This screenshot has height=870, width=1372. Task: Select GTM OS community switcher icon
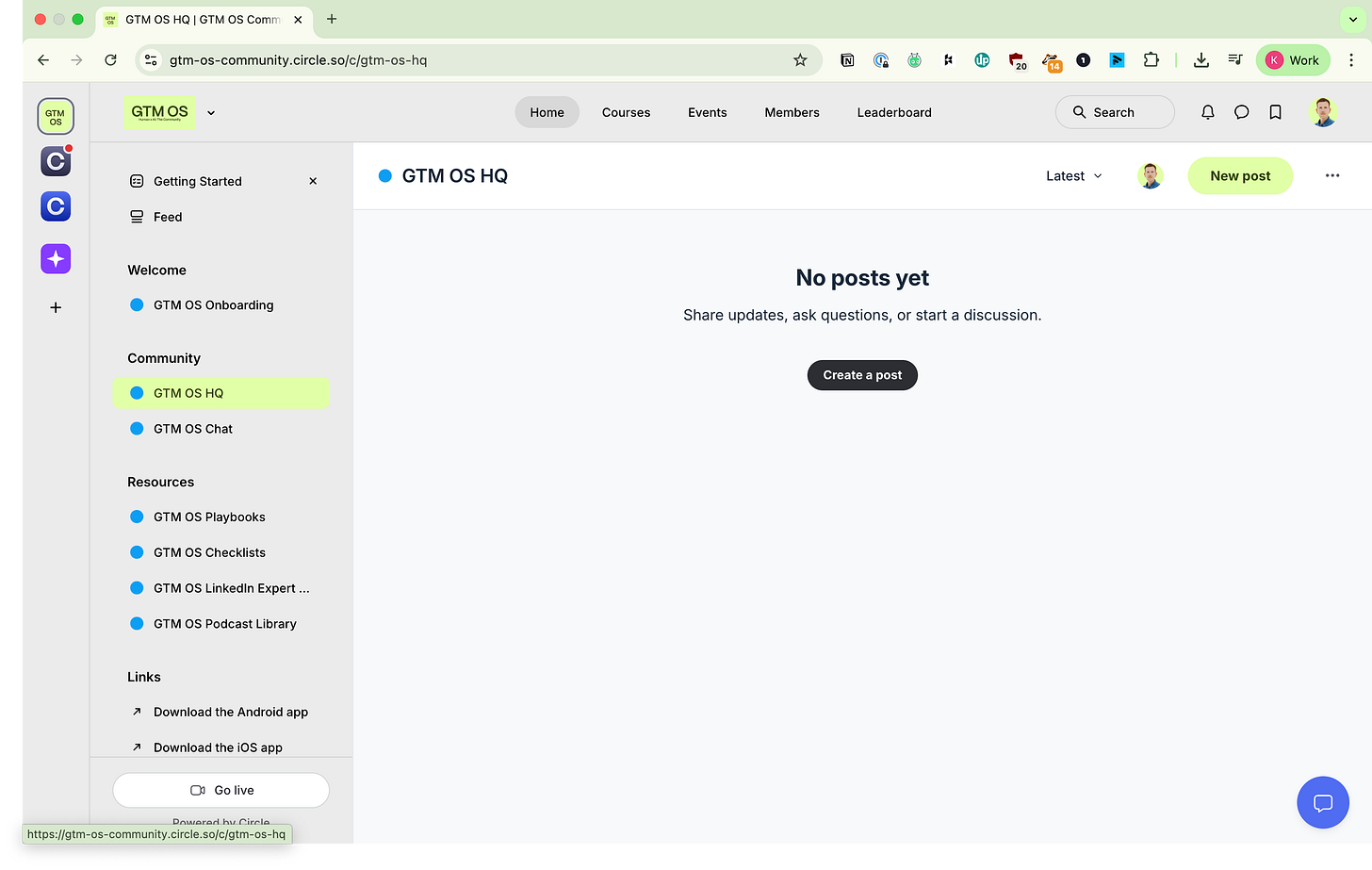pos(56,117)
